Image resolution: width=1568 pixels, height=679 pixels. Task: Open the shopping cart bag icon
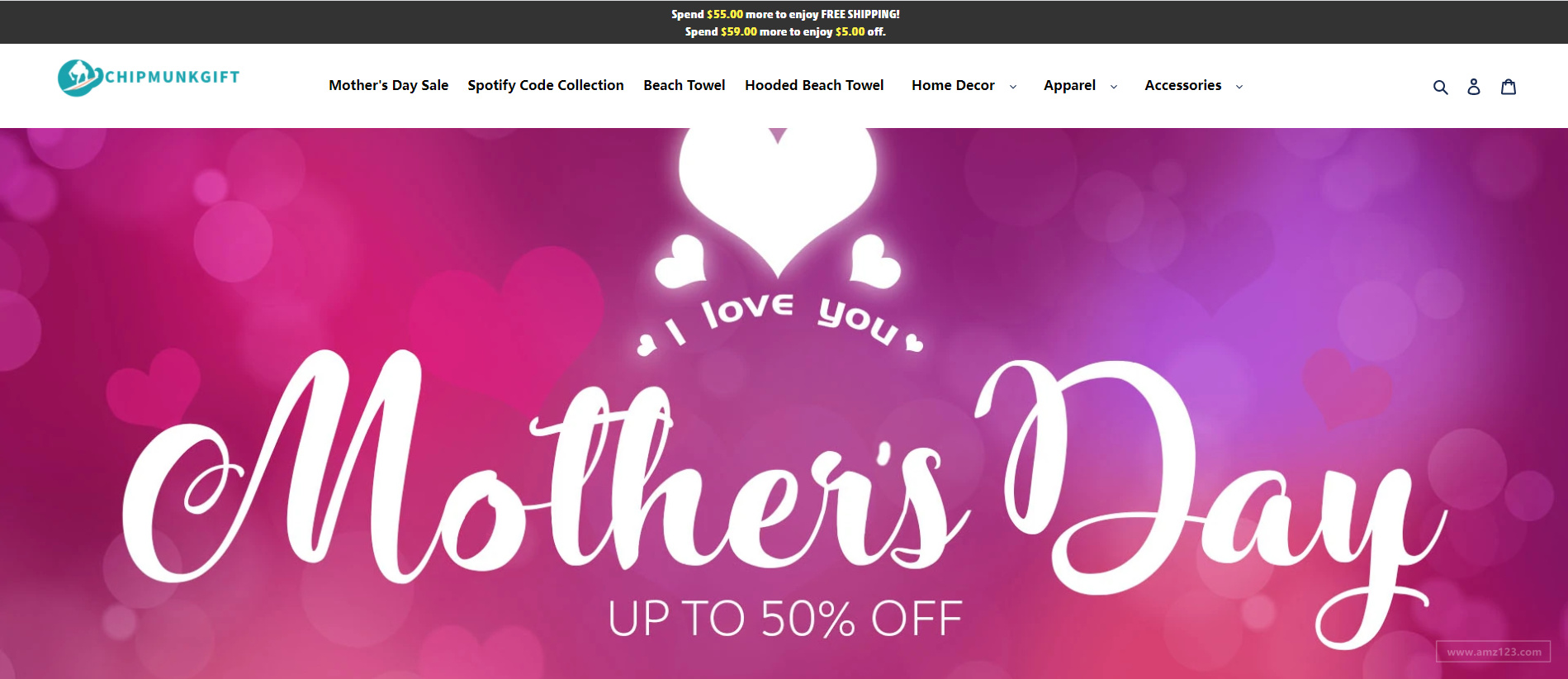(x=1509, y=87)
